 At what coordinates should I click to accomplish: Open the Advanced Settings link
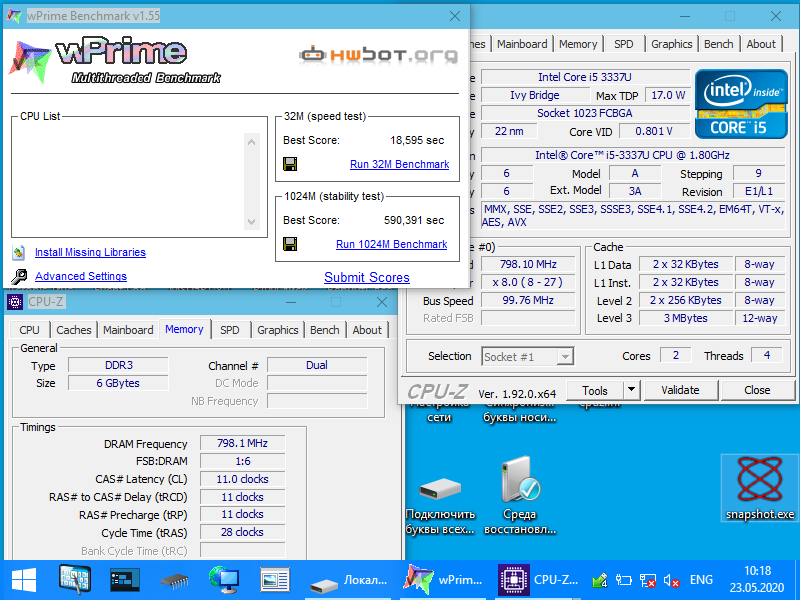pyautogui.click(x=81, y=276)
